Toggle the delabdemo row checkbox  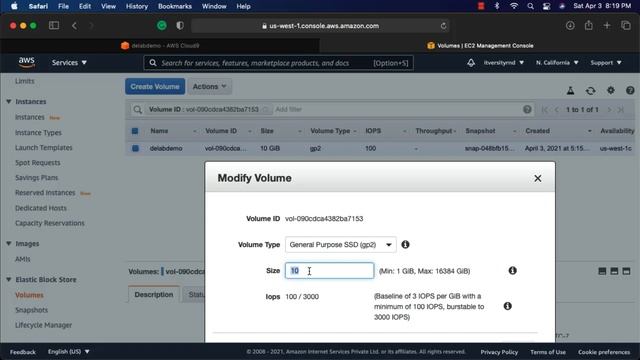pos(135,148)
